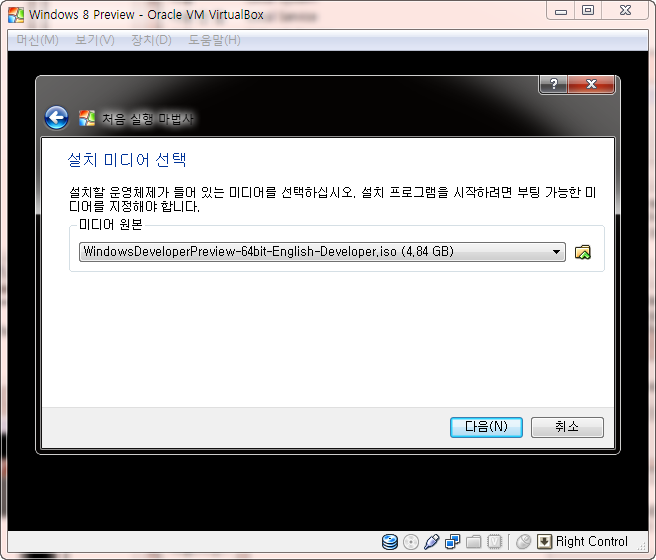
Task: Click the wizard icon beside 처음 실행 마법사
Action: [87, 118]
